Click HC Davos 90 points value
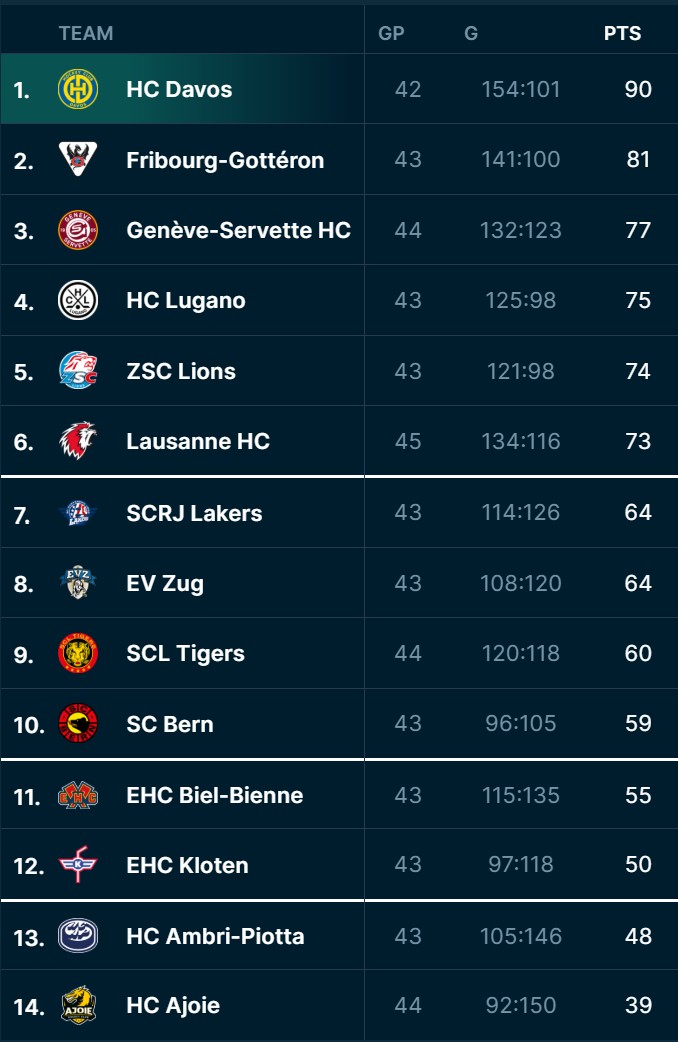 pos(638,89)
